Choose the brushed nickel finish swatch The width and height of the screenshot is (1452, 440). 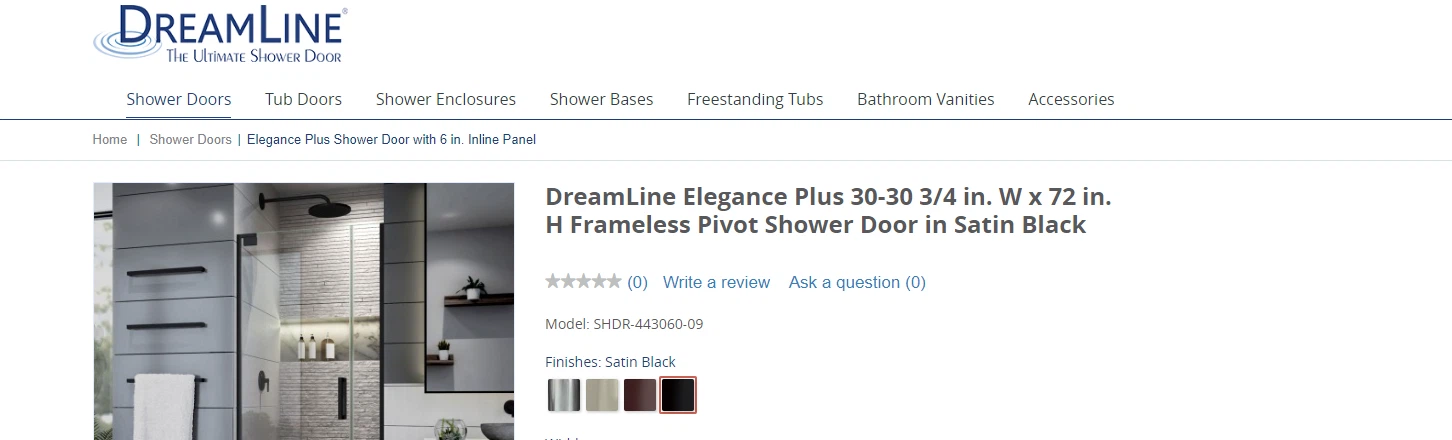click(602, 395)
